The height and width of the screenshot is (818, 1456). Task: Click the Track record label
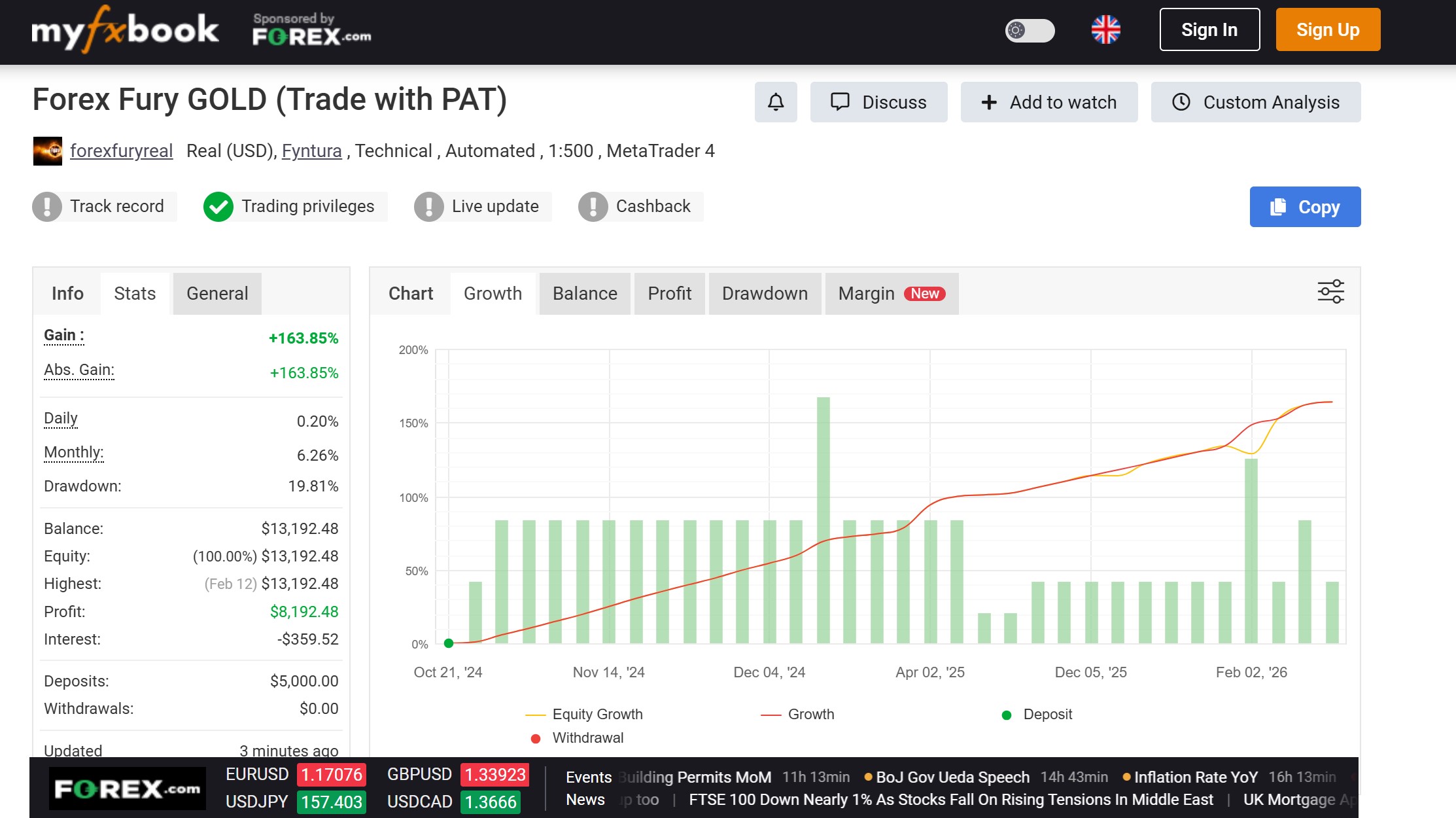point(117,207)
